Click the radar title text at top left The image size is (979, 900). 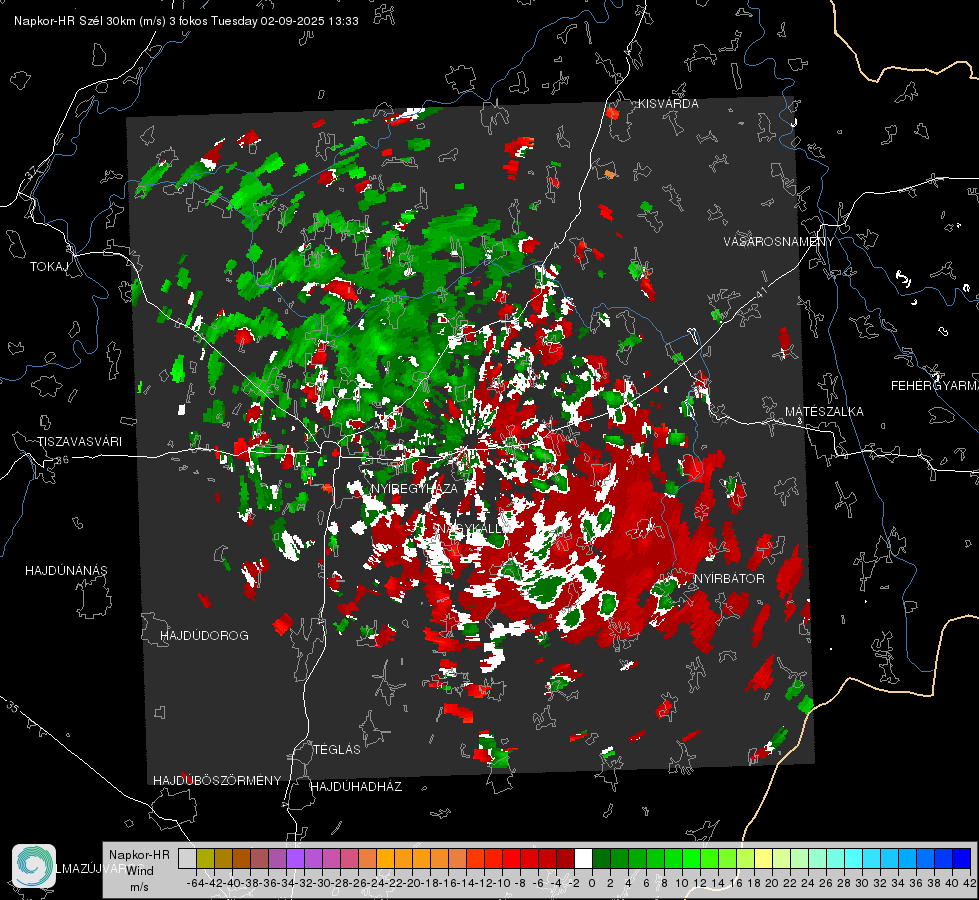[x=186, y=21]
